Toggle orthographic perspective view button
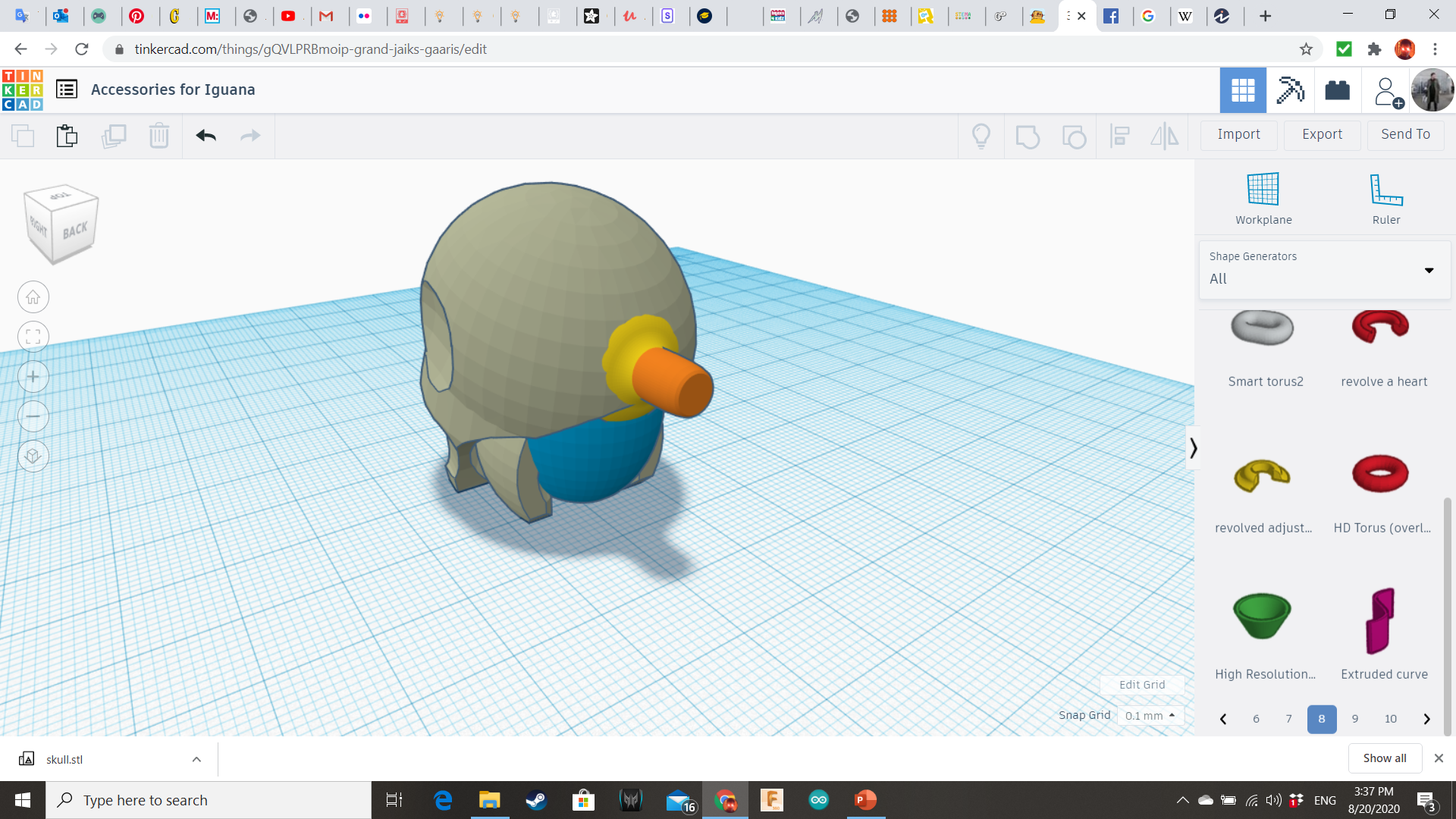The width and height of the screenshot is (1456, 819). pyautogui.click(x=33, y=456)
